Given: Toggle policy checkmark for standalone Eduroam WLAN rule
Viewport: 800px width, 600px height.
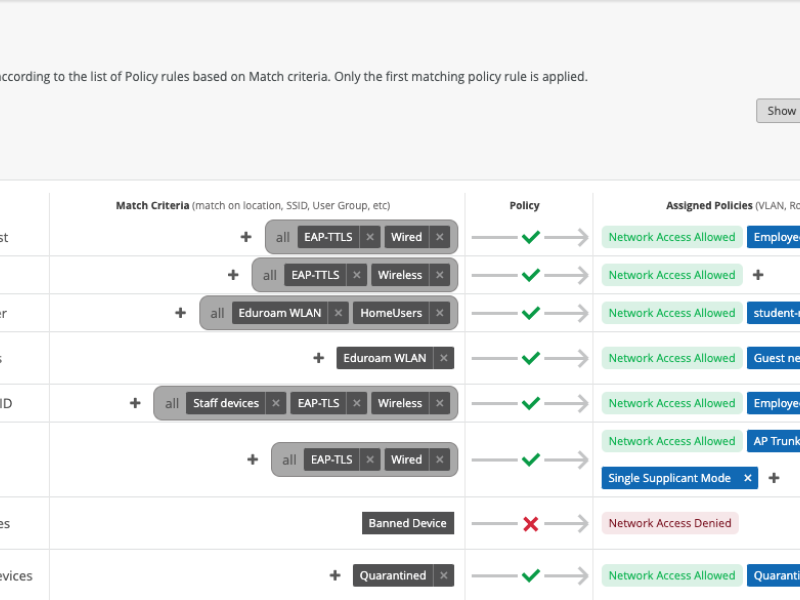Looking at the screenshot, I should [531, 358].
